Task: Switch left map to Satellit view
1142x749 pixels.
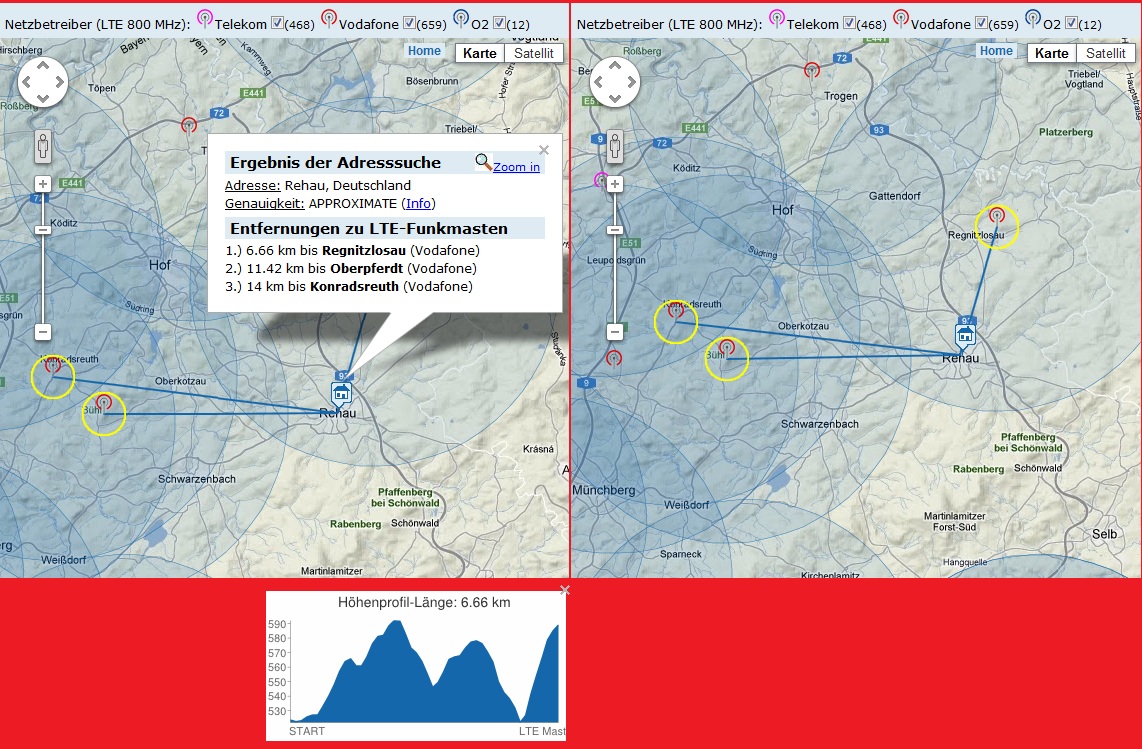Action: [x=534, y=53]
